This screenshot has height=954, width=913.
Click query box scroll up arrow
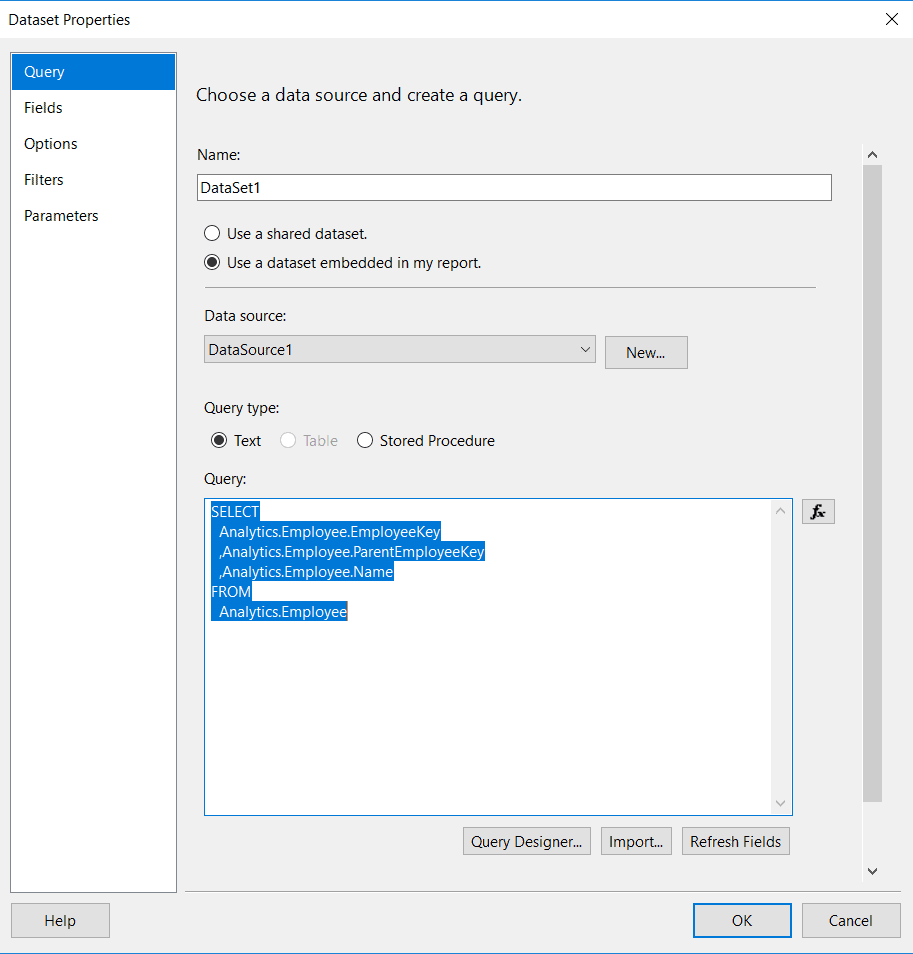(x=781, y=511)
